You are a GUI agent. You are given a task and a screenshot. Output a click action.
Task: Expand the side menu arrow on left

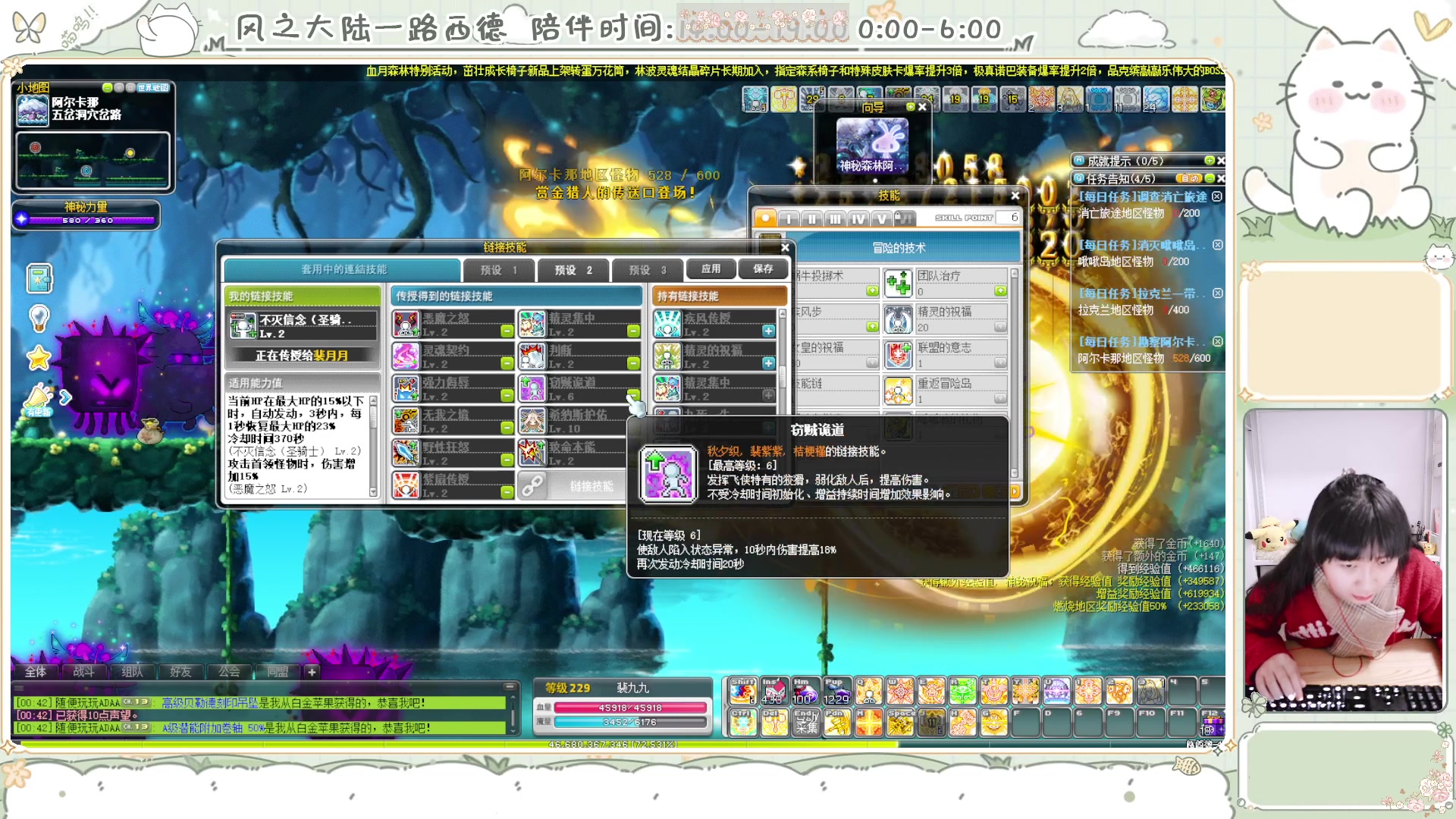point(65,397)
